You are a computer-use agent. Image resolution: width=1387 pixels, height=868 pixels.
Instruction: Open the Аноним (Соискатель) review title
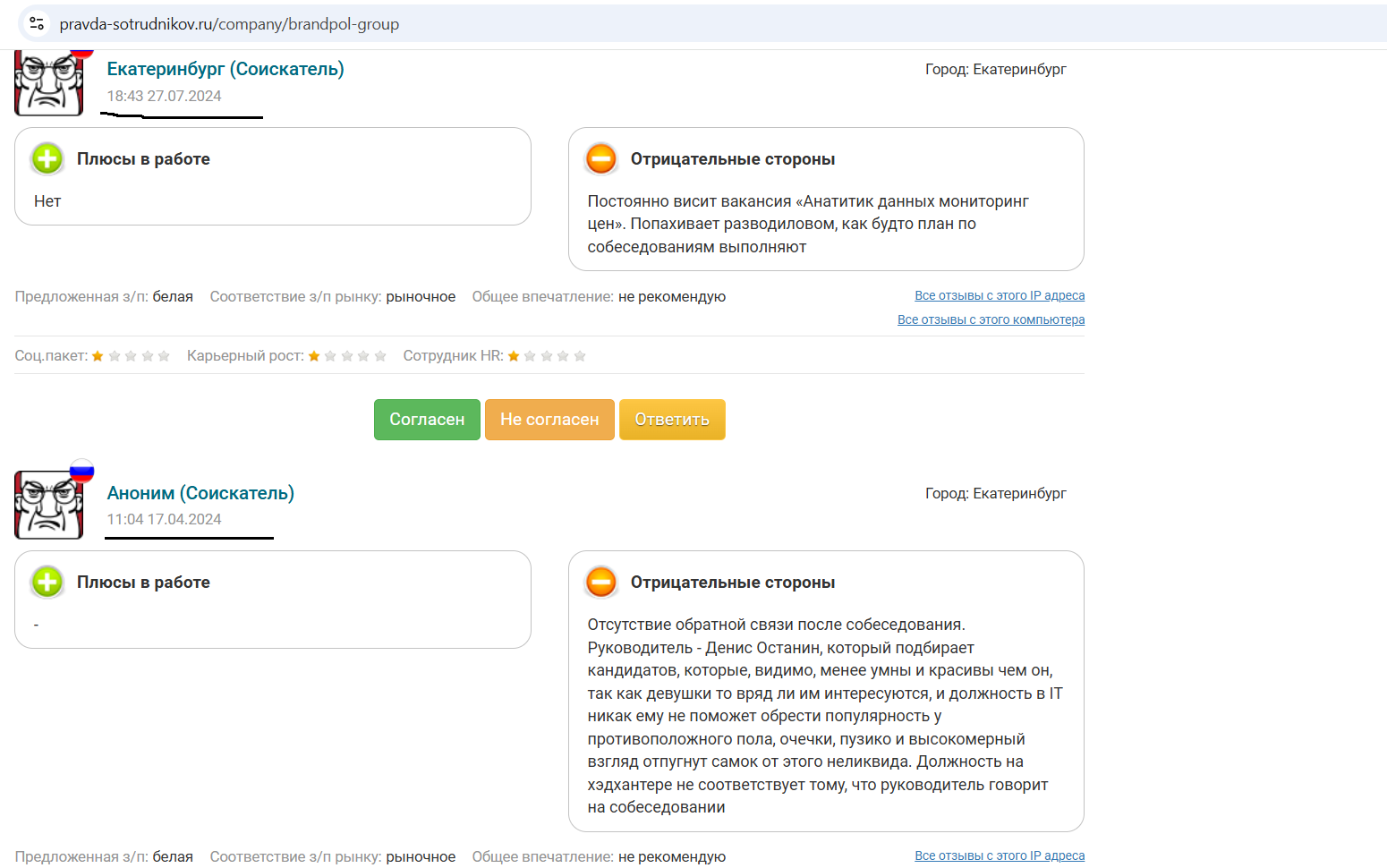(x=200, y=493)
